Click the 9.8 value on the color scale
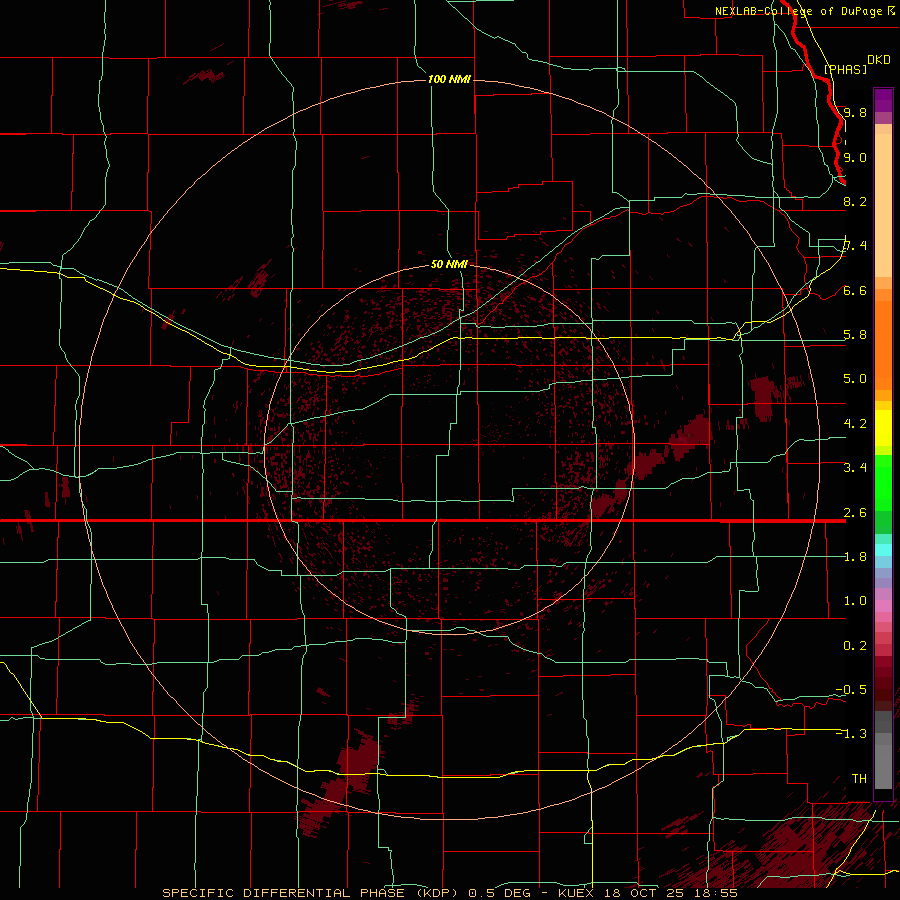The image size is (900, 900). tap(855, 112)
